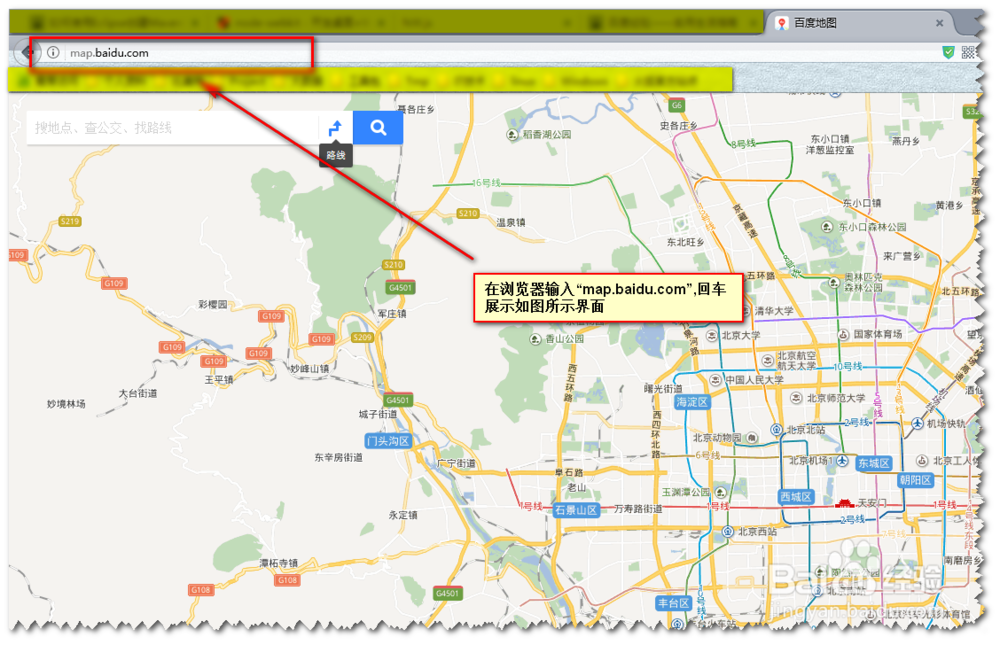
Task: Select the 东城区 district label
Action: pos(873,463)
